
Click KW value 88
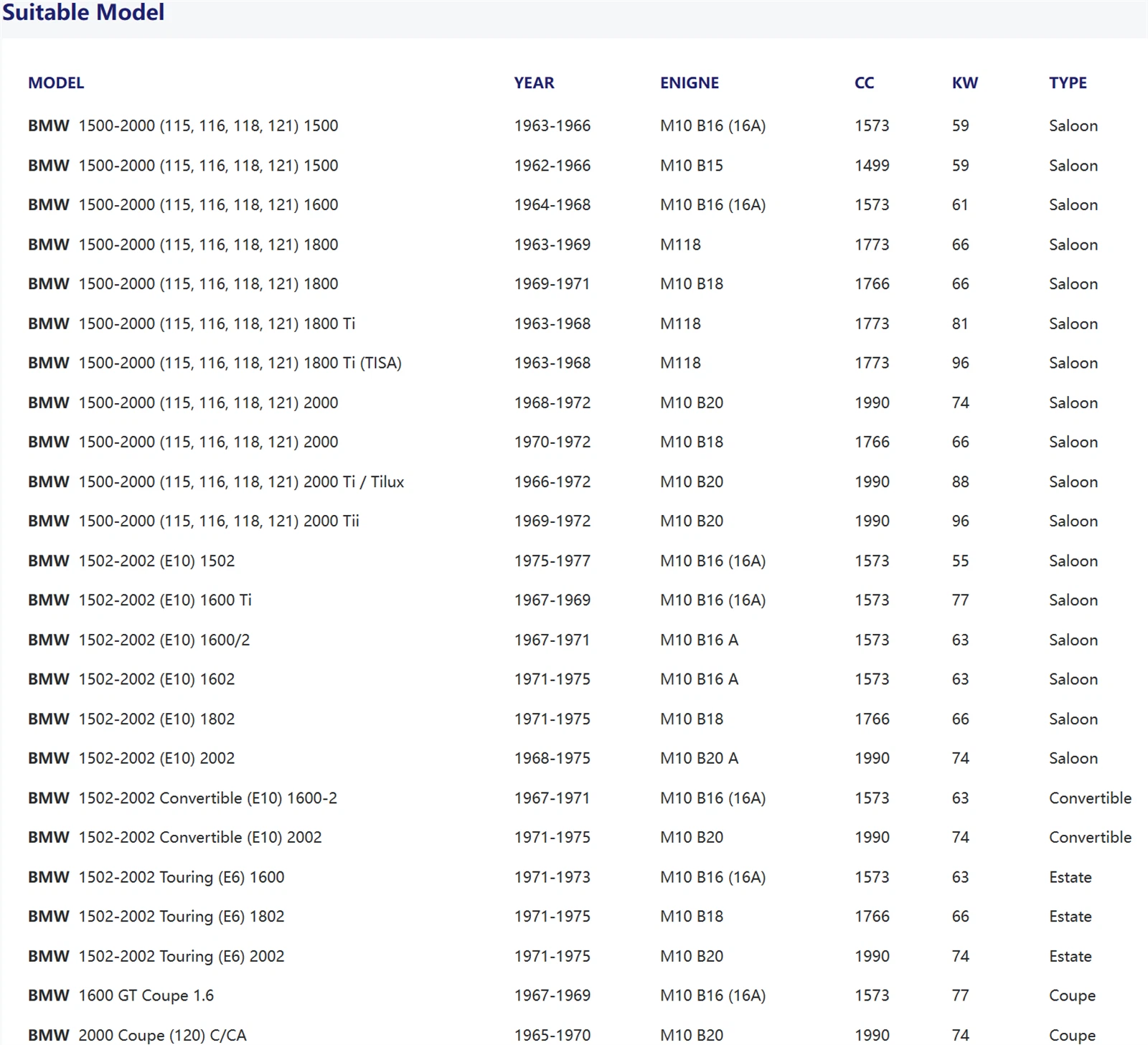(960, 482)
